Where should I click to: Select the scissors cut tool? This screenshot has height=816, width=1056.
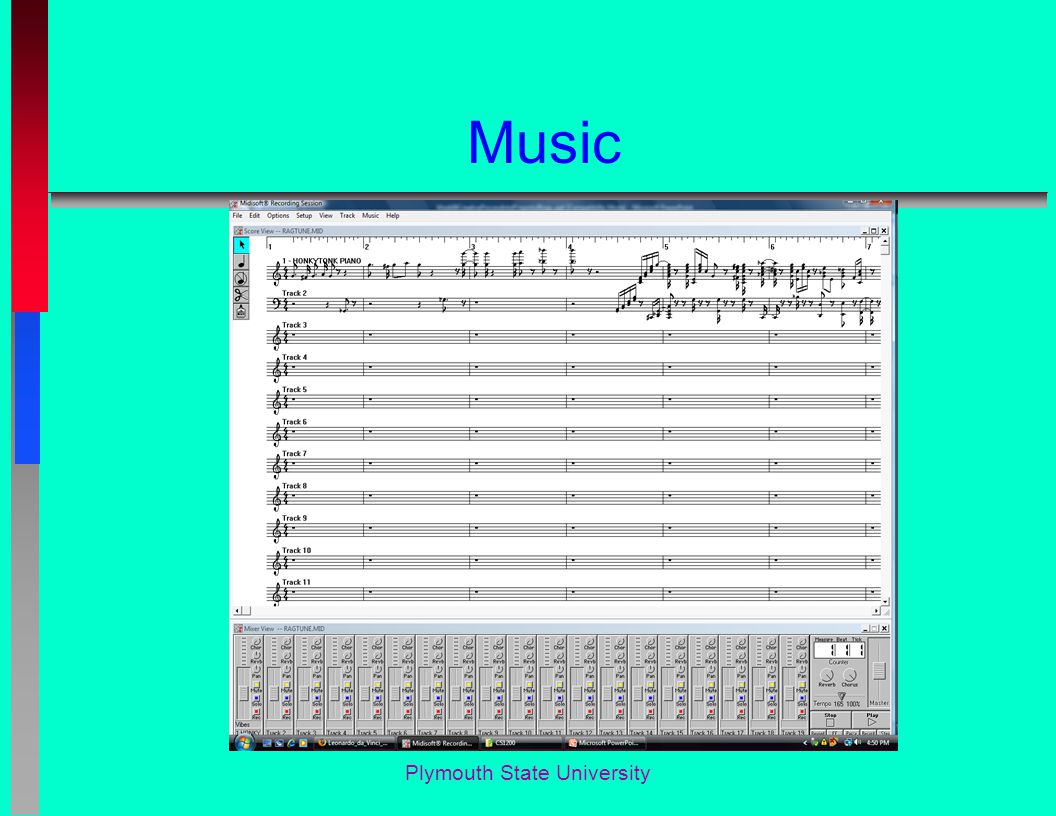pos(241,294)
